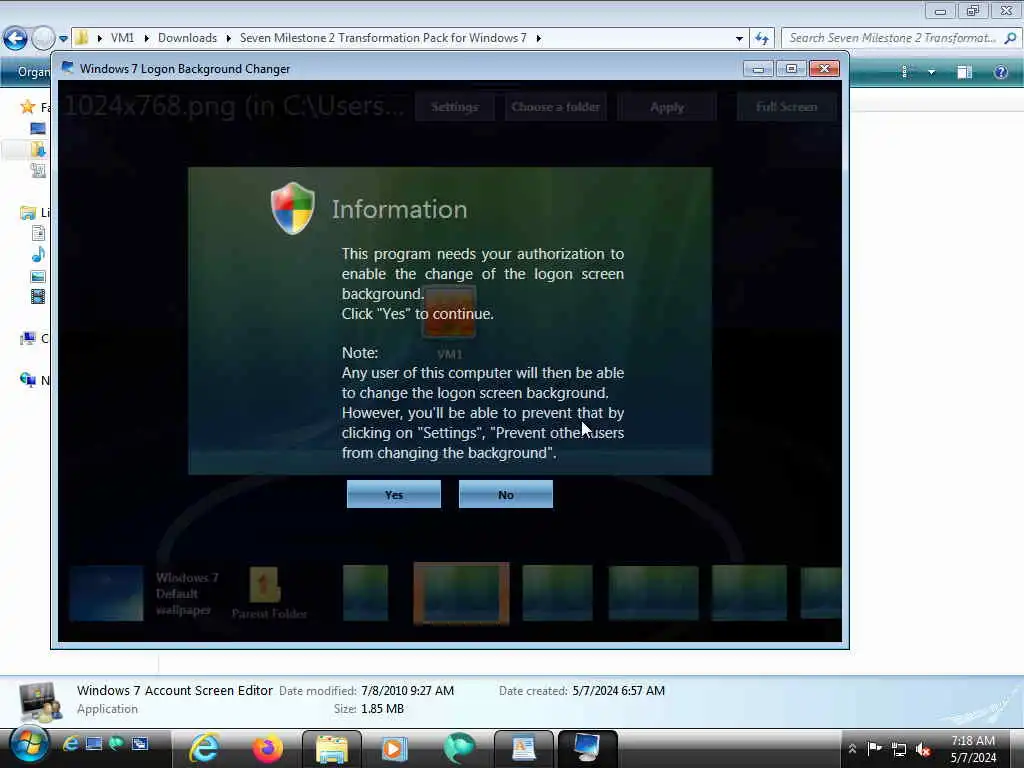This screenshot has height=768, width=1024.
Task: Toggle the Explorer preview pane icon
Action: pyautogui.click(x=965, y=72)
